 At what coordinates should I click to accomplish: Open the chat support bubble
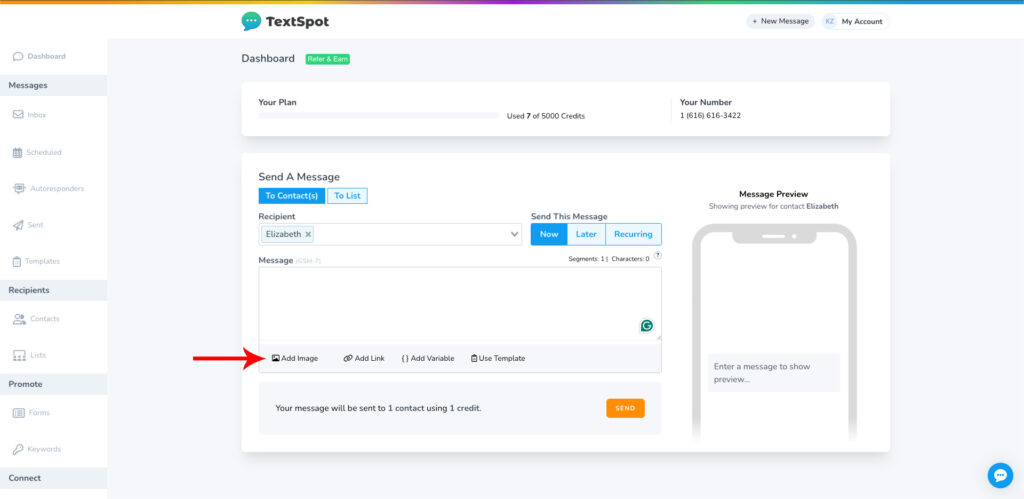tap(1000, 475)
